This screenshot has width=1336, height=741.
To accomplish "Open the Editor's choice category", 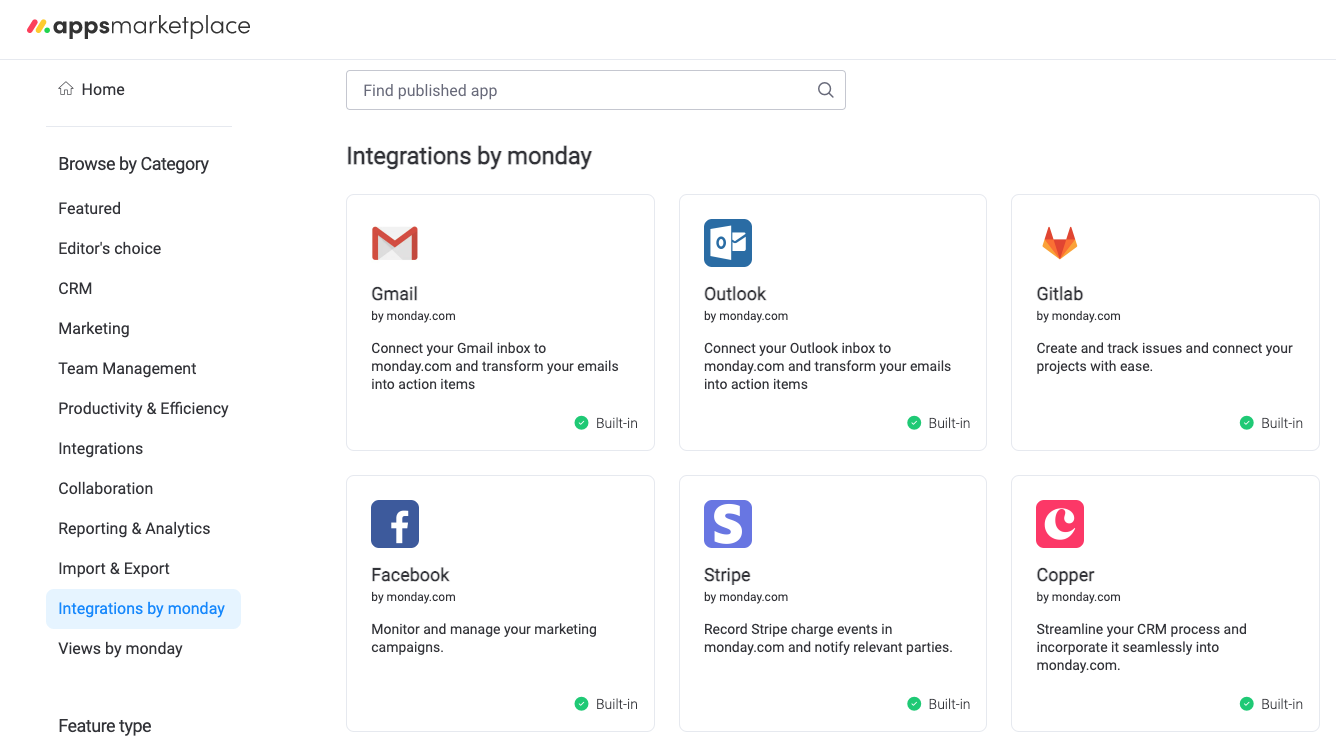I will pos(110,248).
